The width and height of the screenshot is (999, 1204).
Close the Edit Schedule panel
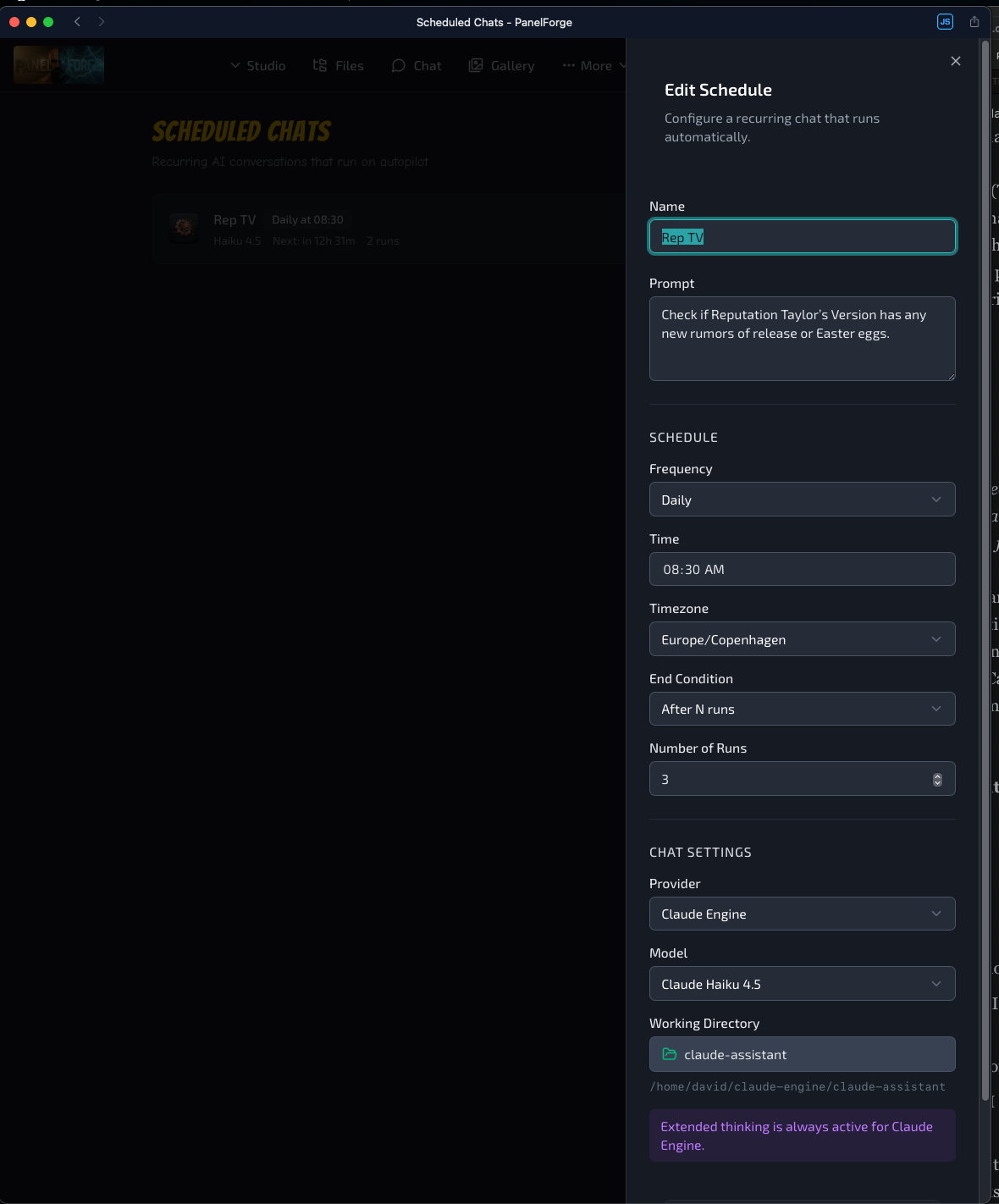[x=955, y=61]
